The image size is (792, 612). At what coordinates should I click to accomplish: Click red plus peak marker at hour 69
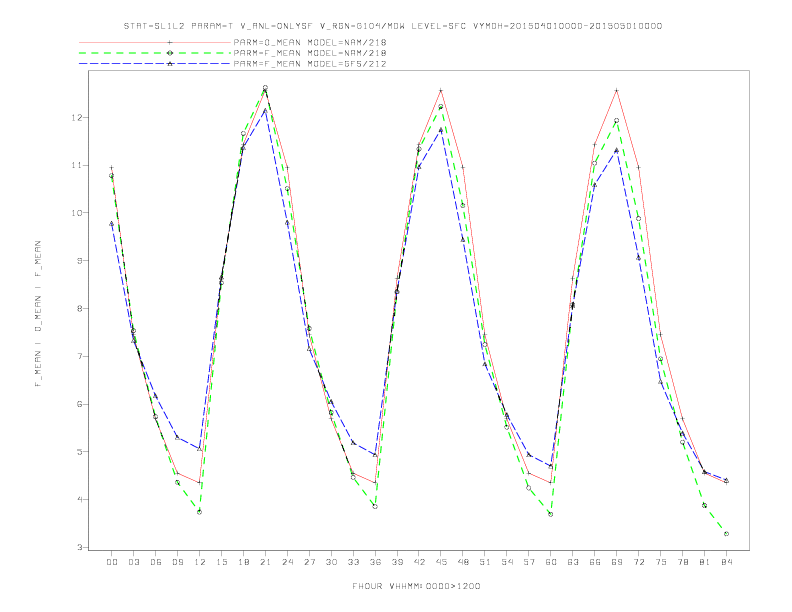[616, 90]
